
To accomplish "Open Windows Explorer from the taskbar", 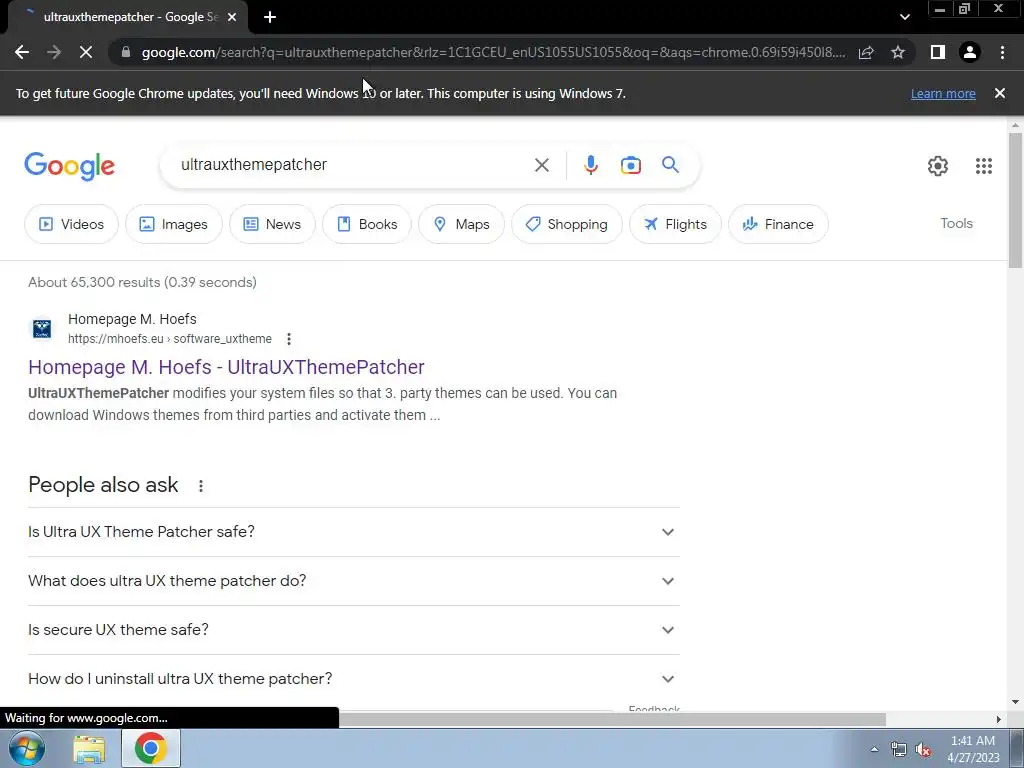I will point(89,749).
